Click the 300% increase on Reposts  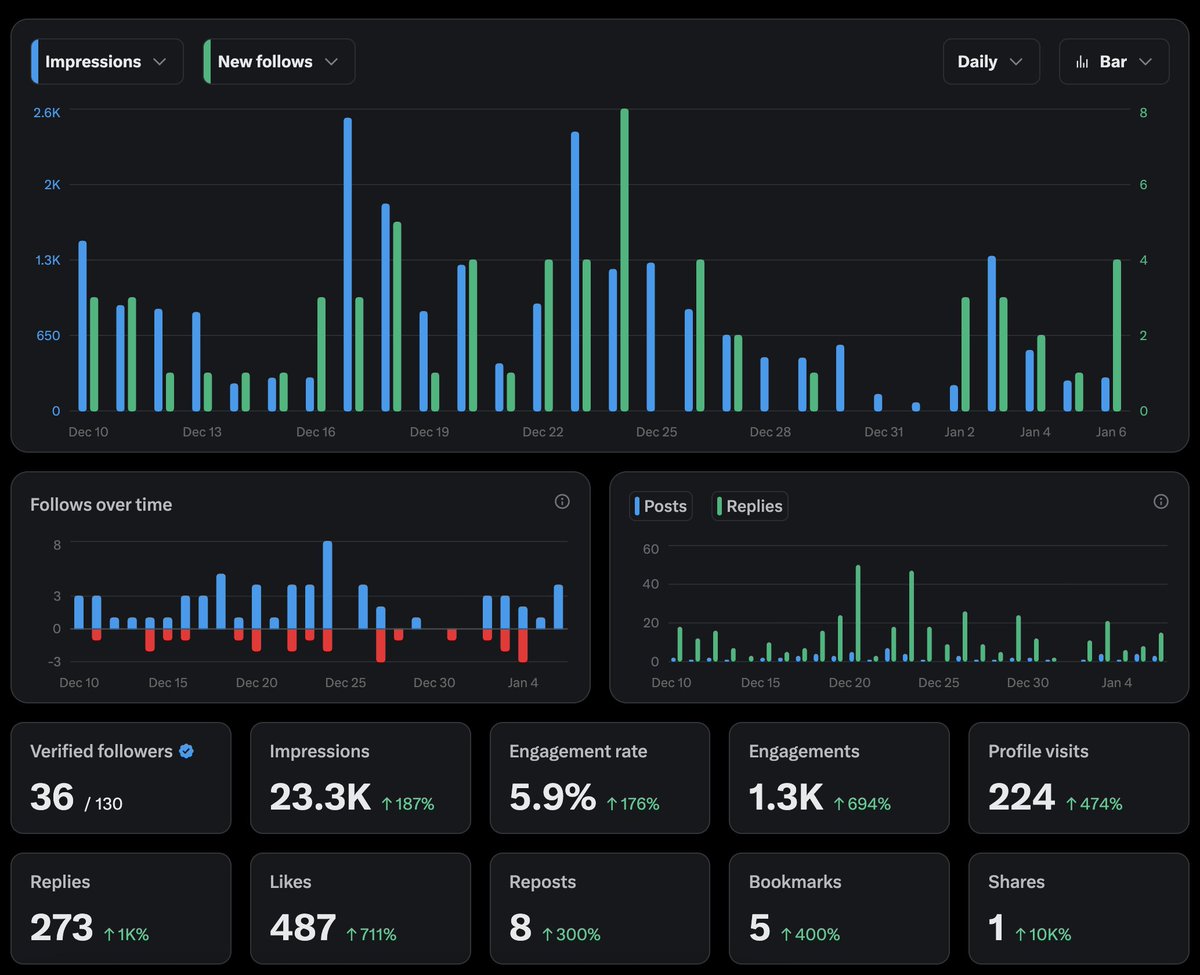(x=571, y=935)
